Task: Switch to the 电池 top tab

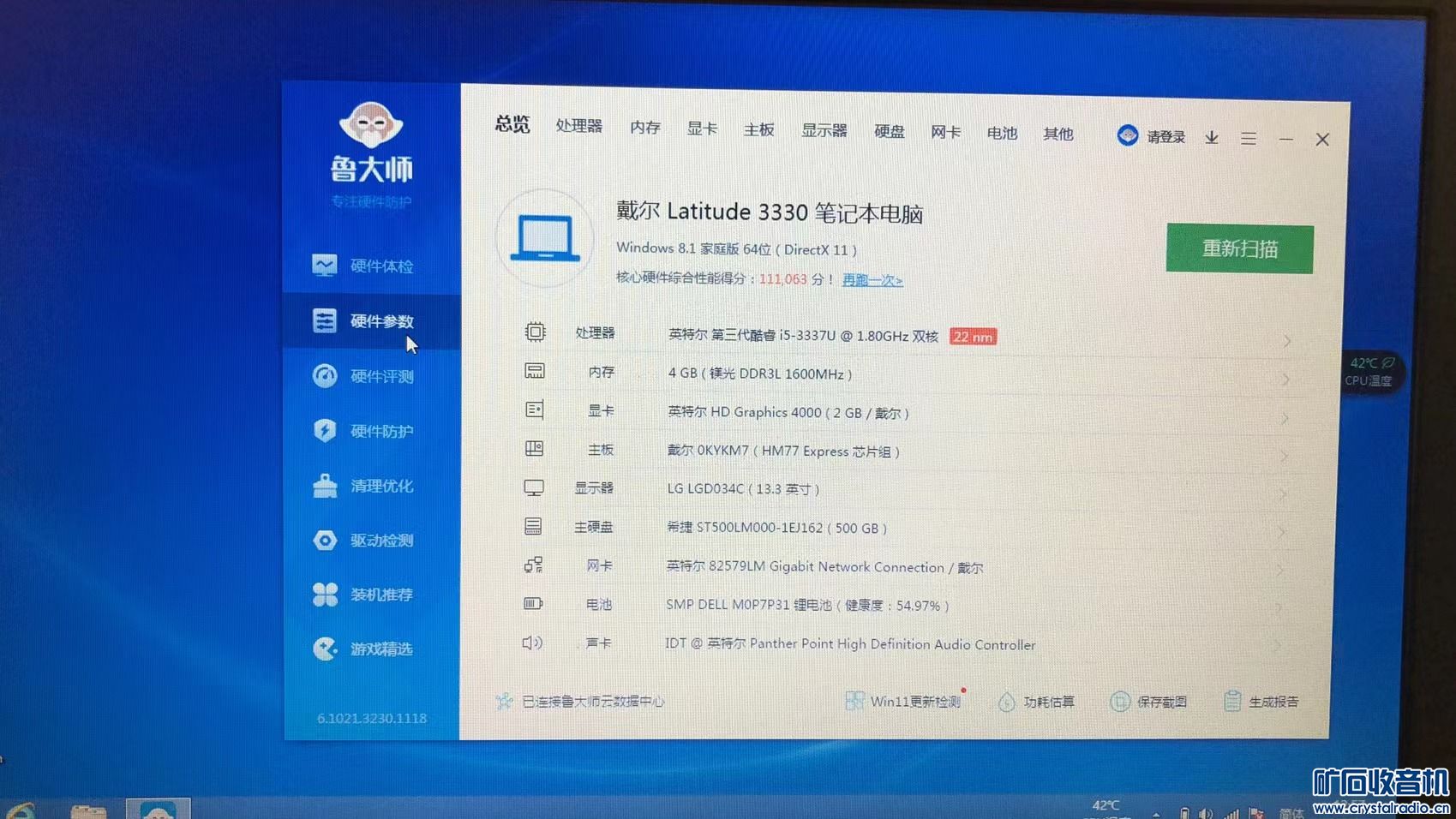Action: (1002, 134)
